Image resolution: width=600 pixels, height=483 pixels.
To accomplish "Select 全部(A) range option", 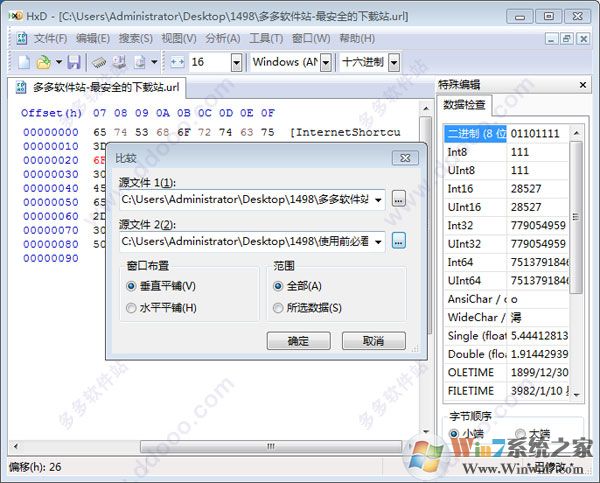I will pyautogui.click(x=297, y=286).
